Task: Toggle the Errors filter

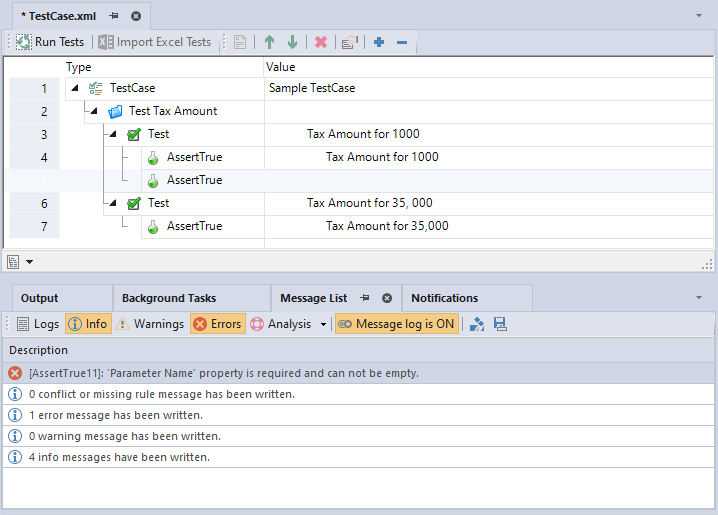Action: tap(218, 324)
